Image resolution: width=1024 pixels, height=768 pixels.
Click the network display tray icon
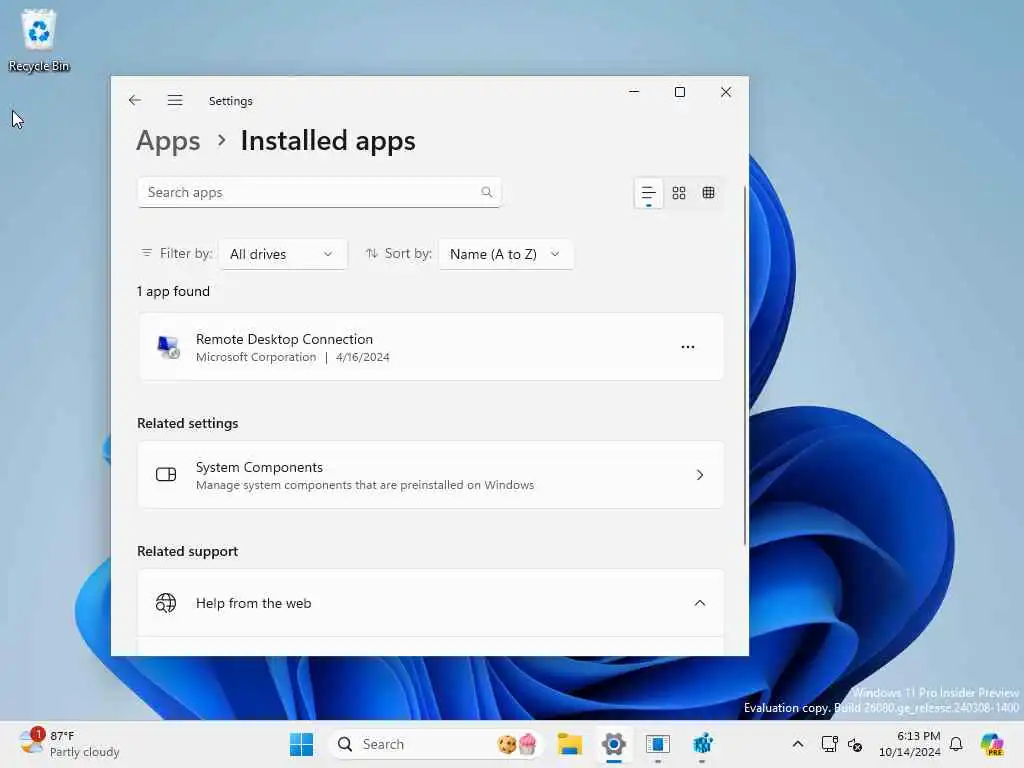pos(829,744)
